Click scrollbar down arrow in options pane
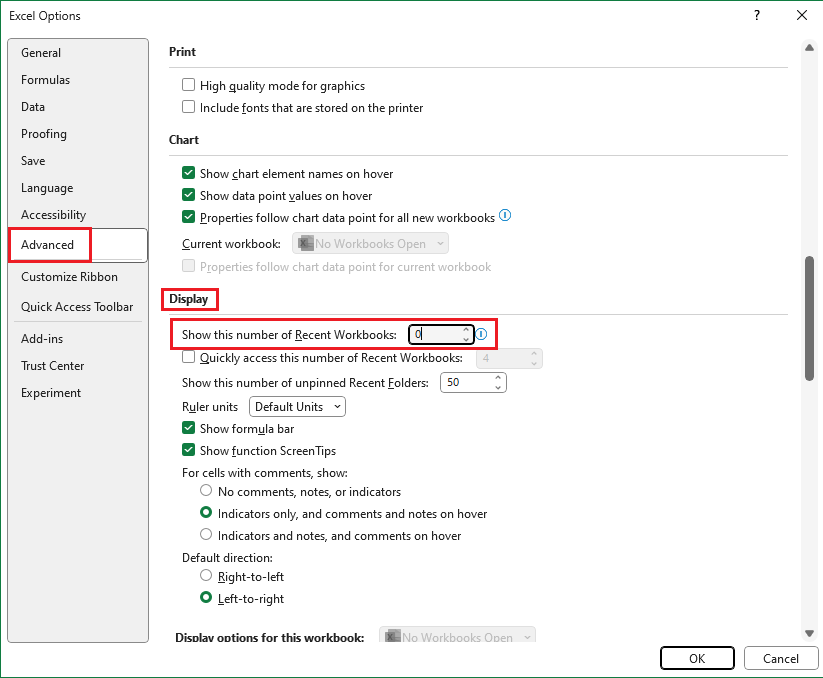The image size is (823, 678). click(809, 633)
